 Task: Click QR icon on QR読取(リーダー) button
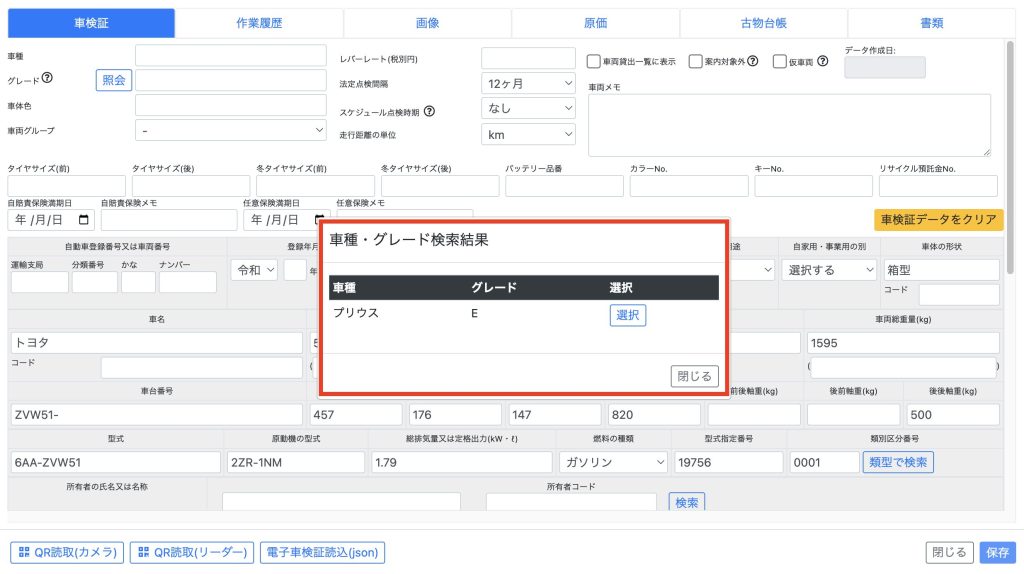pyautogui.click(x=143, y=552)
